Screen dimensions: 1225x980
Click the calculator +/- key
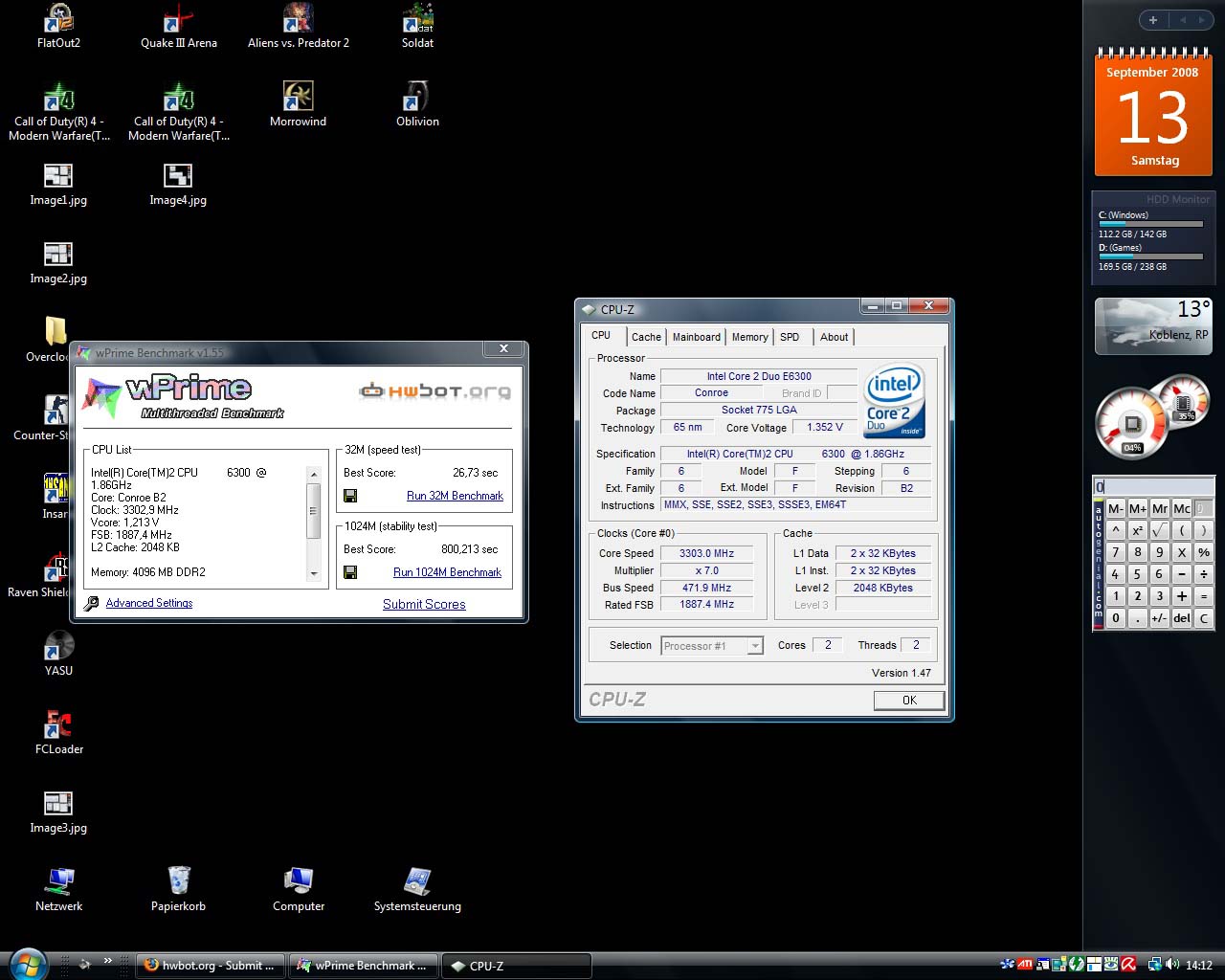pyautogui.click(x=1160, y=618)
